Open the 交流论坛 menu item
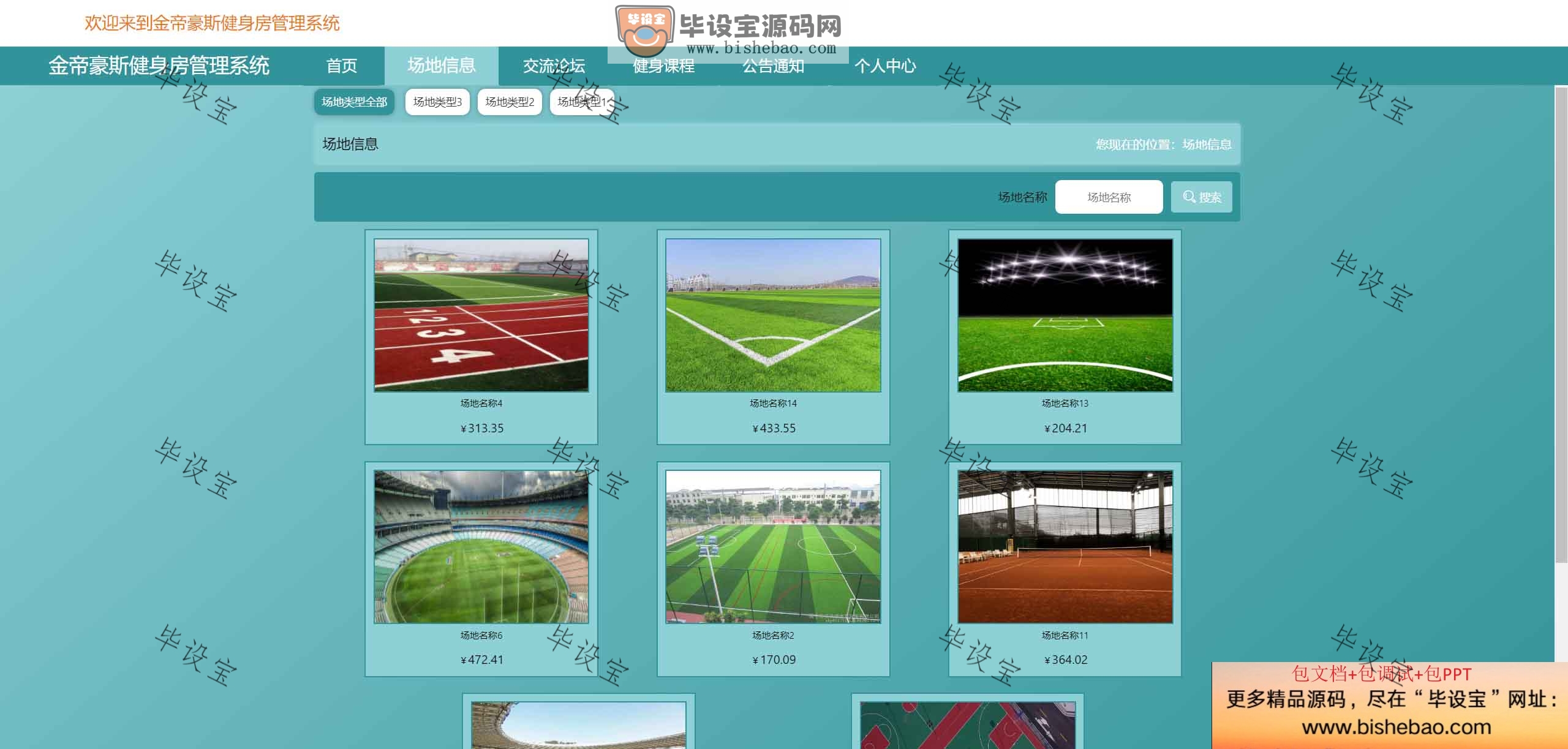Image resolution: width=1568 pixels, height=749 pixels. point(554,66)
